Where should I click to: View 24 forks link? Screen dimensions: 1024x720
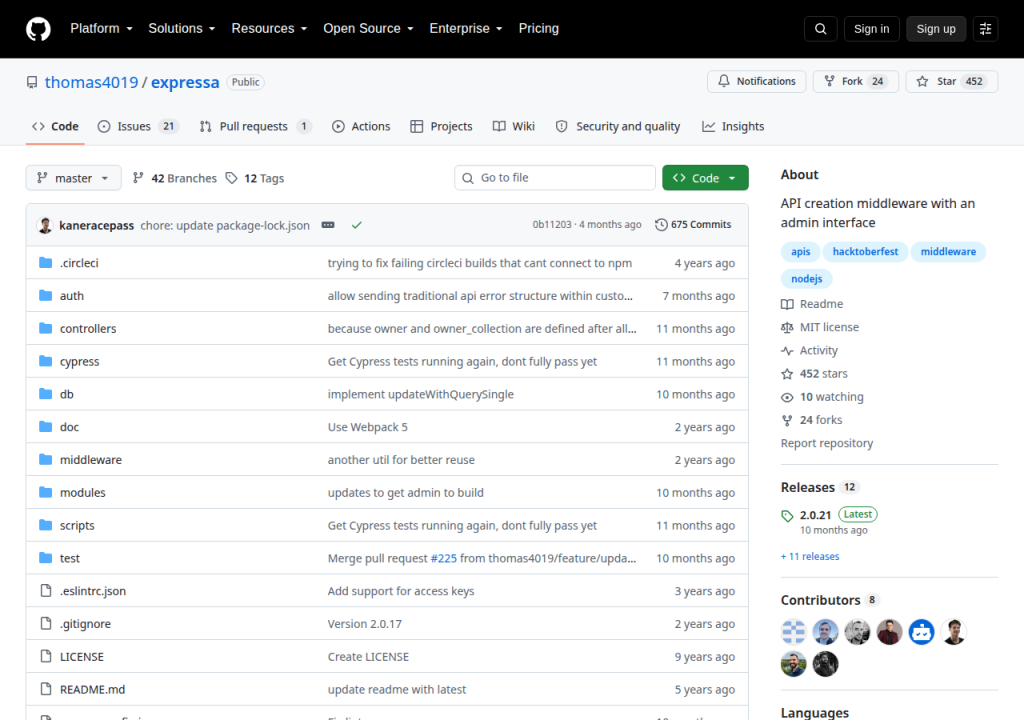point(812,420)
